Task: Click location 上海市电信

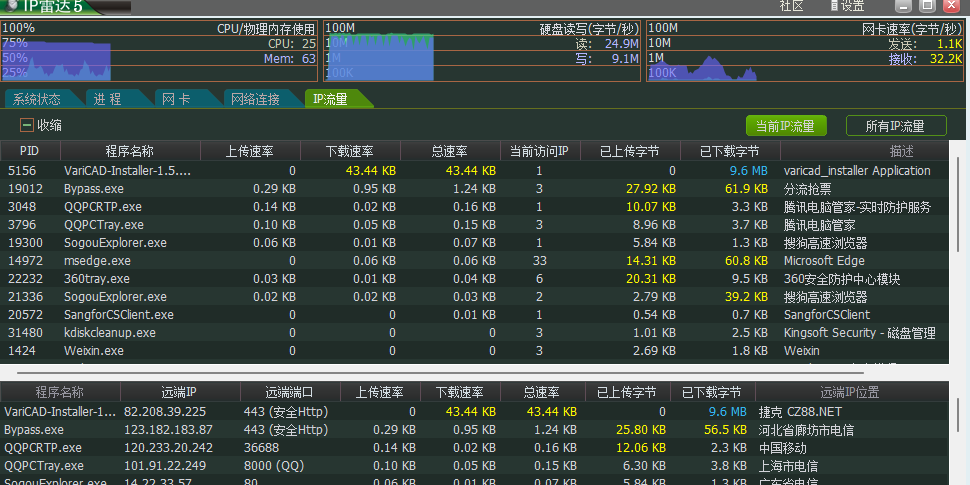Action: (788, 465)
